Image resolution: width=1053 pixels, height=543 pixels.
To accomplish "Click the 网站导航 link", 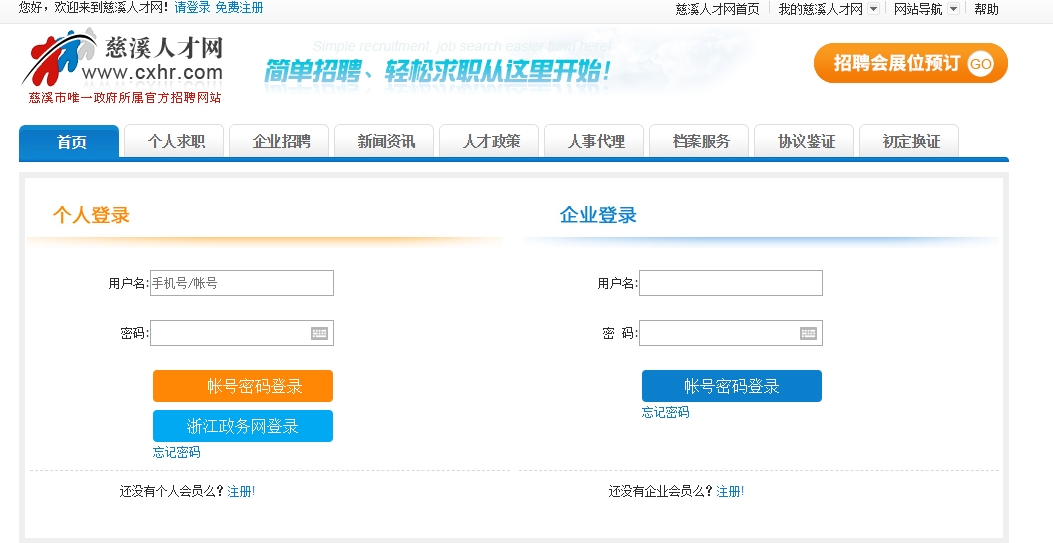I will [917, 9].
